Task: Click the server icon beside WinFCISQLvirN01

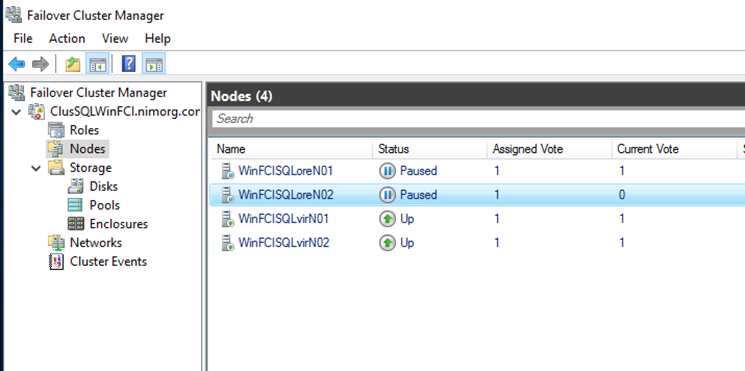Action: 228,219
